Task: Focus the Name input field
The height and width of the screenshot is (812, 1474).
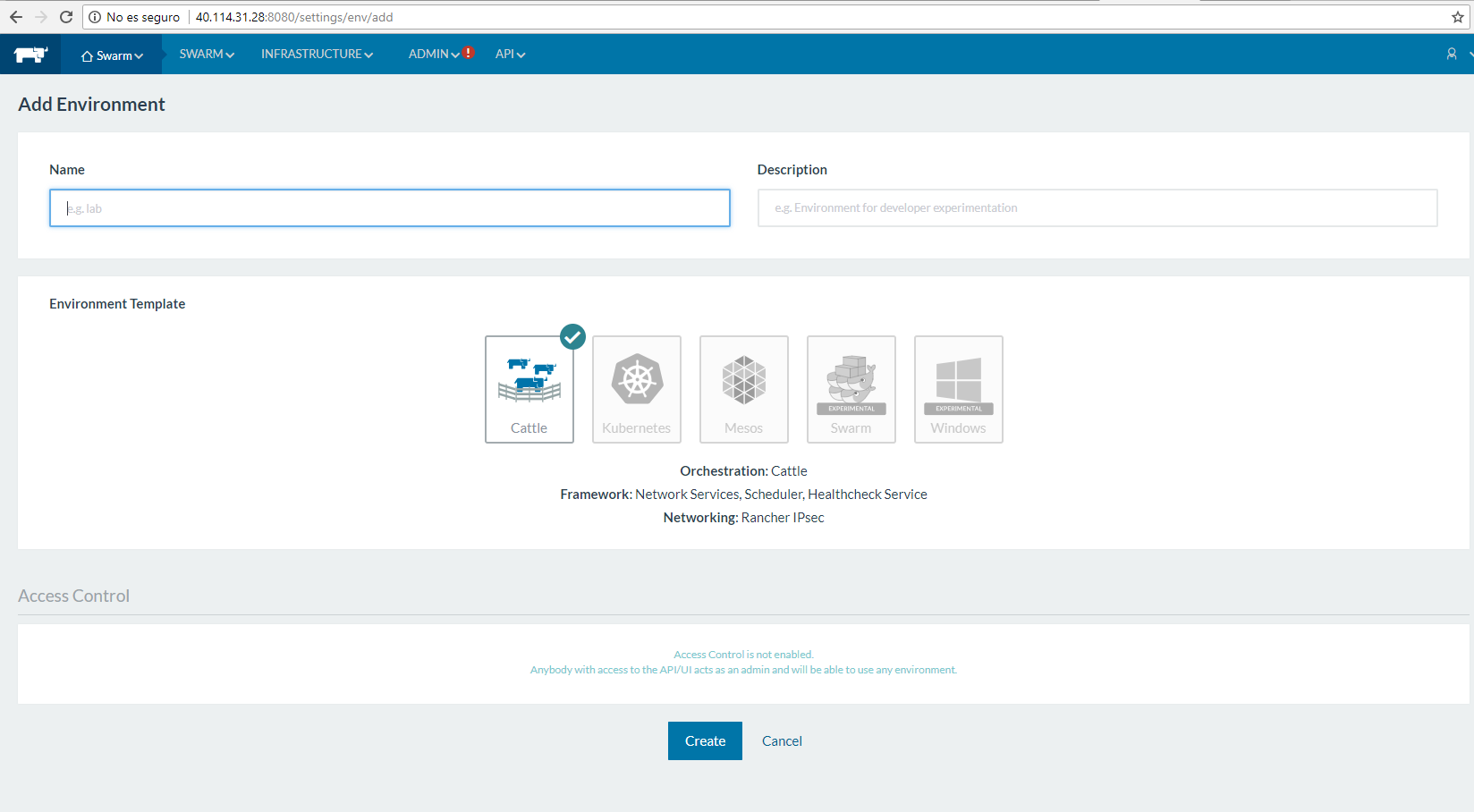Action: (x=390, y=207)
